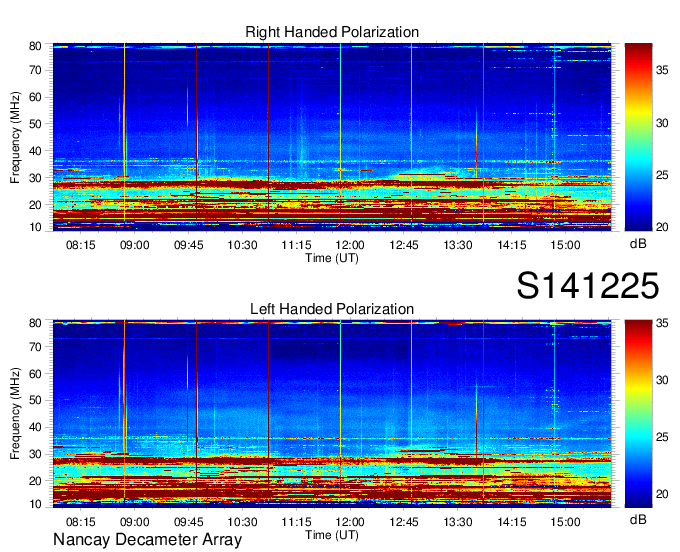
Task: Click 20 frequency tick on right-handed plot
Action: 35,205
